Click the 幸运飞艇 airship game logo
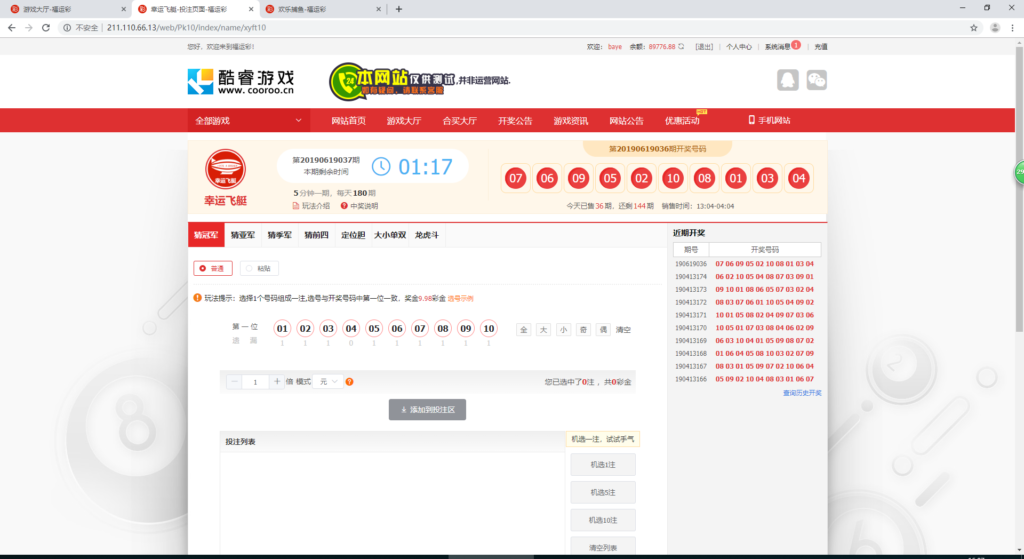This screenshot has height=559, width=1024. click(x=225, y=168)
